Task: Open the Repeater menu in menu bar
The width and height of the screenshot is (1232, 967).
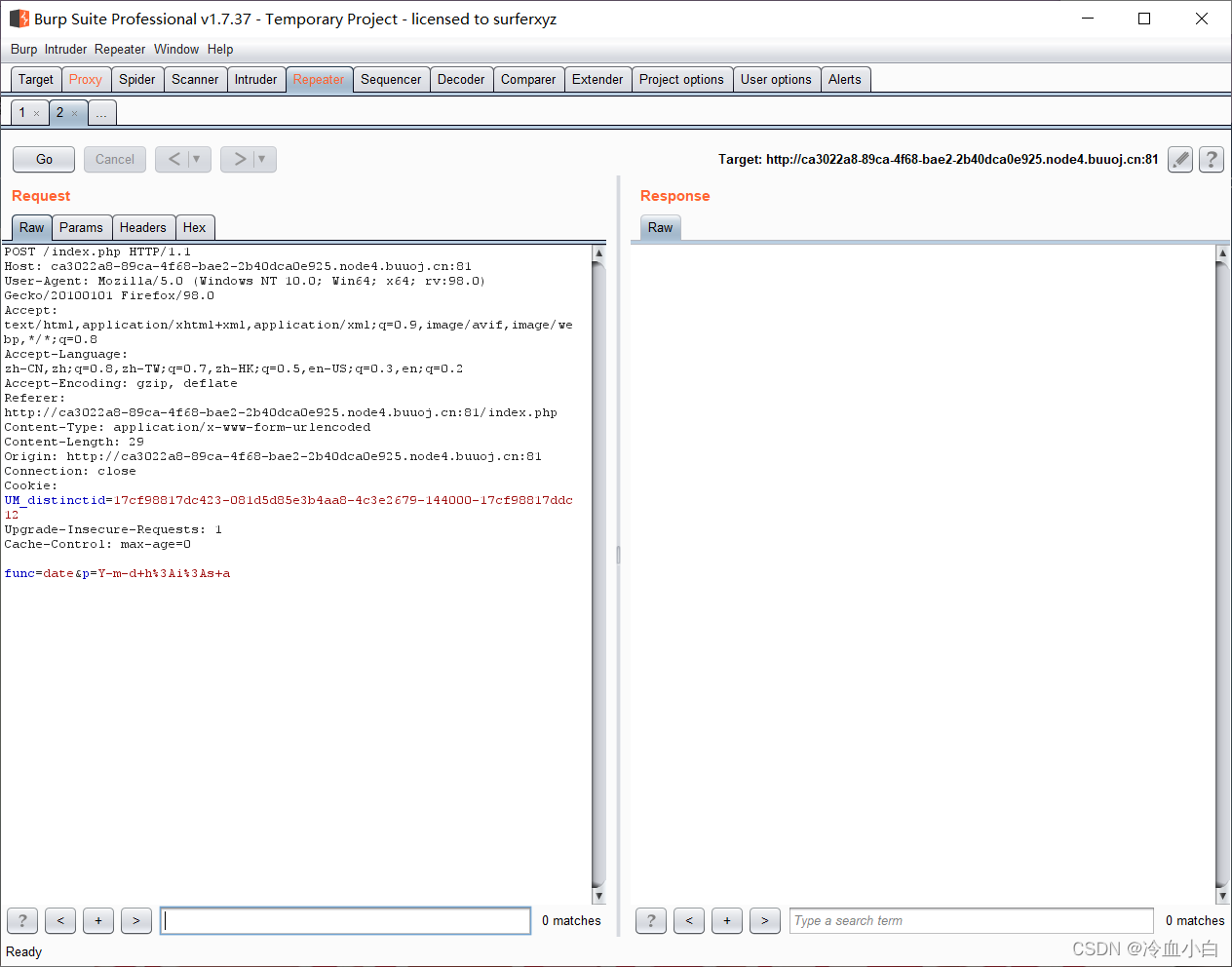Action: click(x=120, y=49)
